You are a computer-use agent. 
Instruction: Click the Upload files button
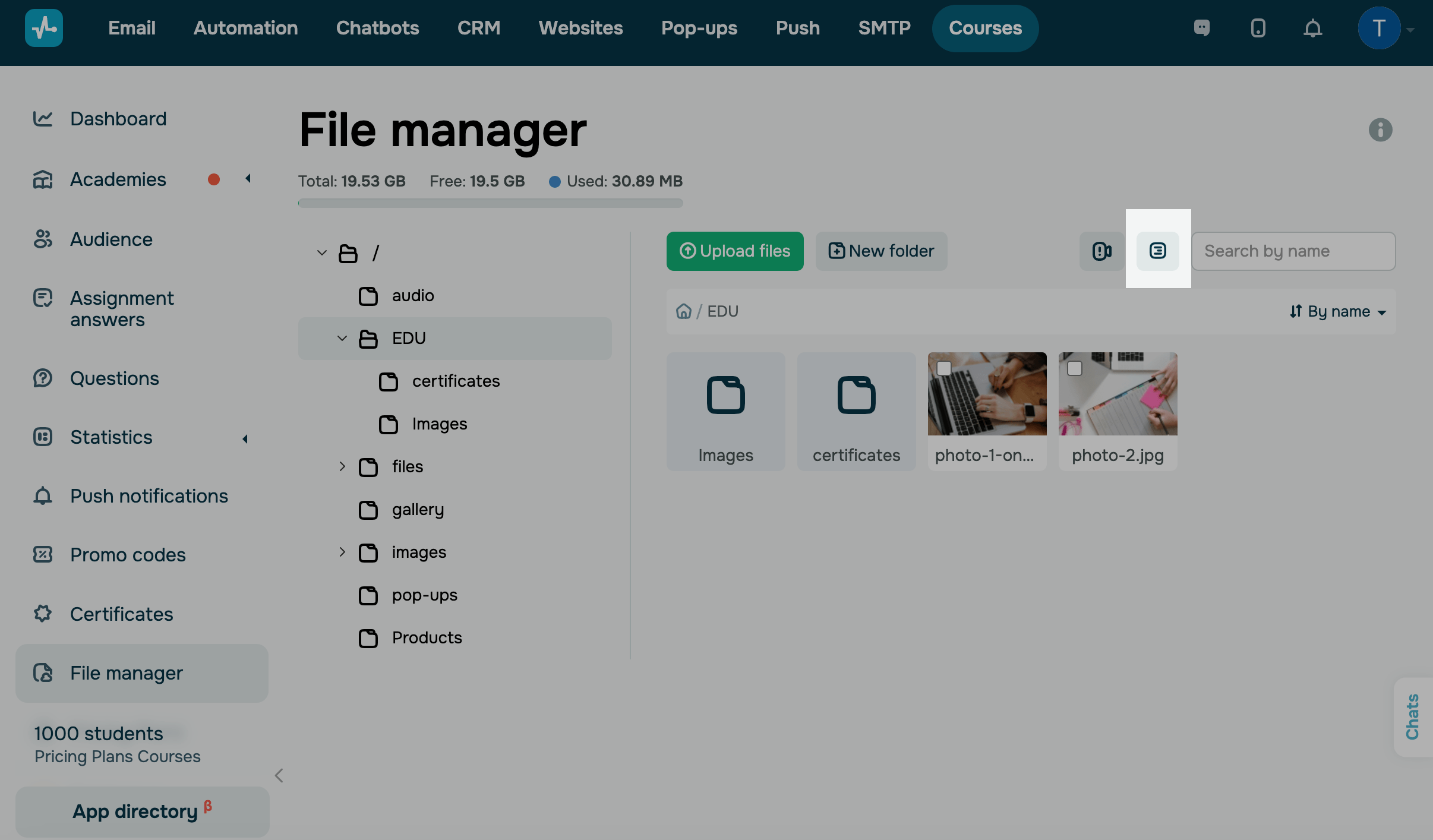(x=734, y=251)
